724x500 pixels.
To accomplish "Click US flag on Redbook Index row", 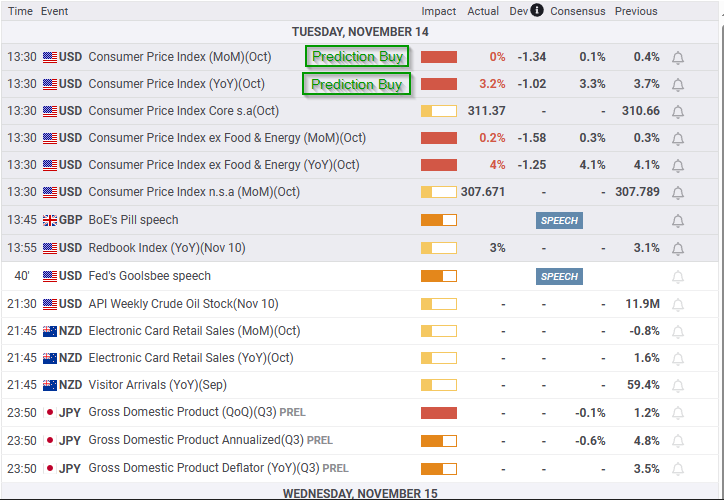I will click(x=50, y=248).
